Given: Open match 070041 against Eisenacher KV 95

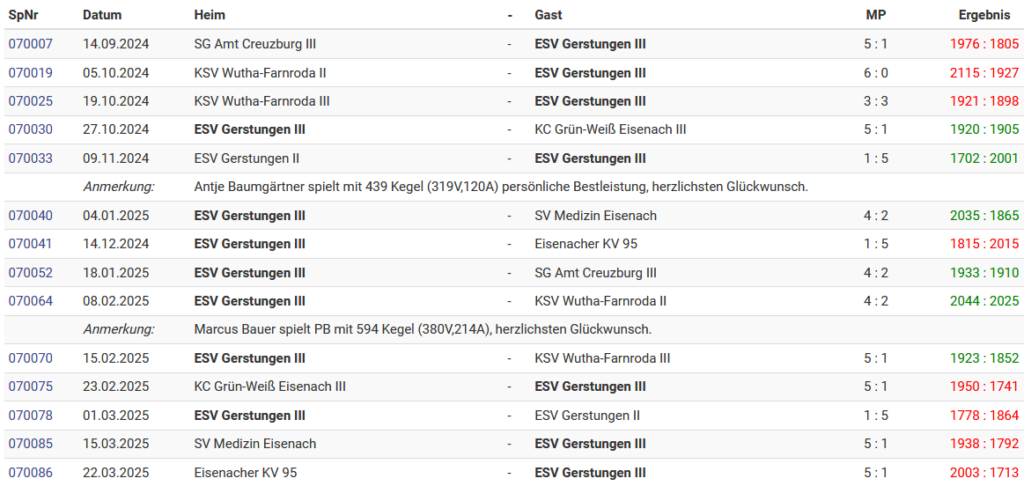Looking at the screenshot, I should [31, 244].
